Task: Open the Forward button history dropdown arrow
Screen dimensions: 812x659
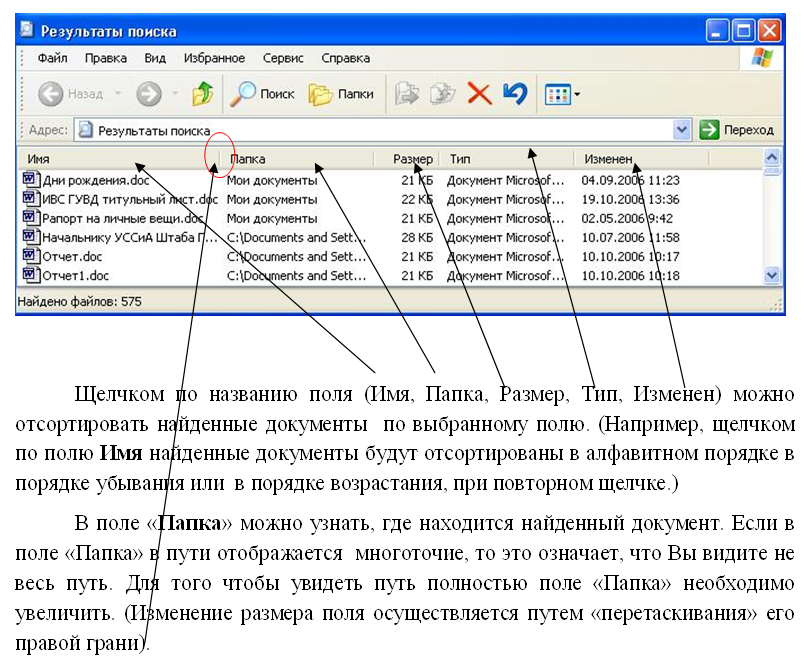Action: tap(175, 94)
